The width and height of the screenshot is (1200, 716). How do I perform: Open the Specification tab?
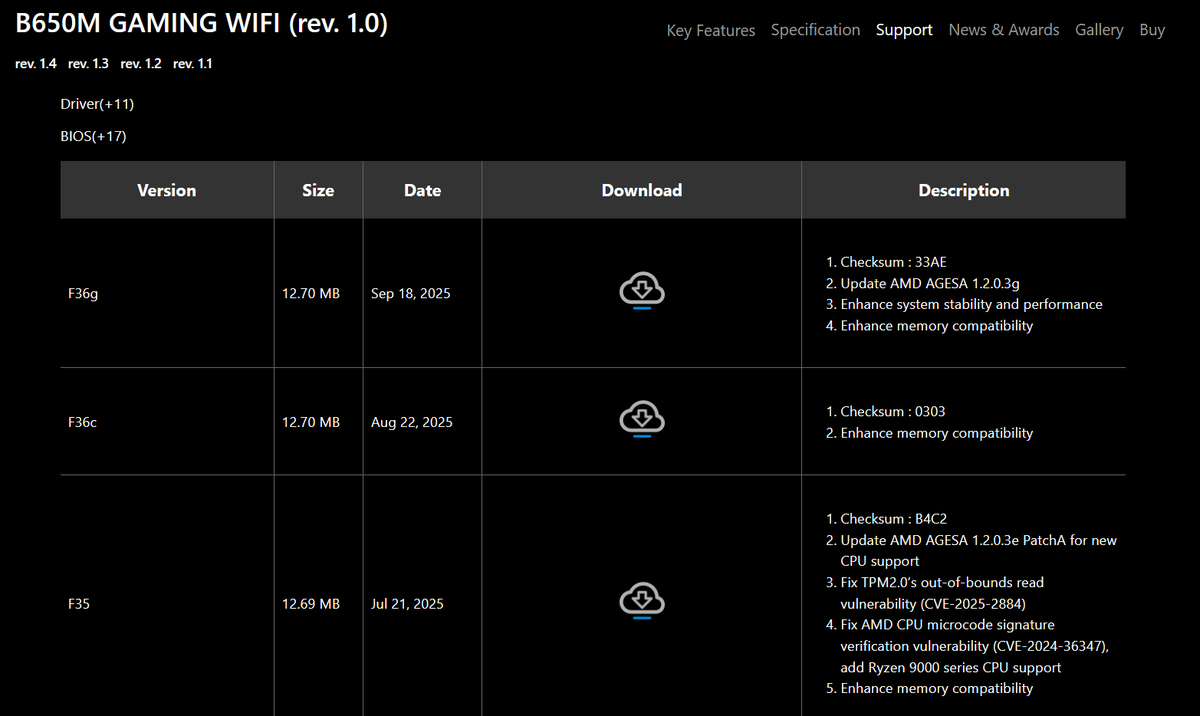(815, 30)
